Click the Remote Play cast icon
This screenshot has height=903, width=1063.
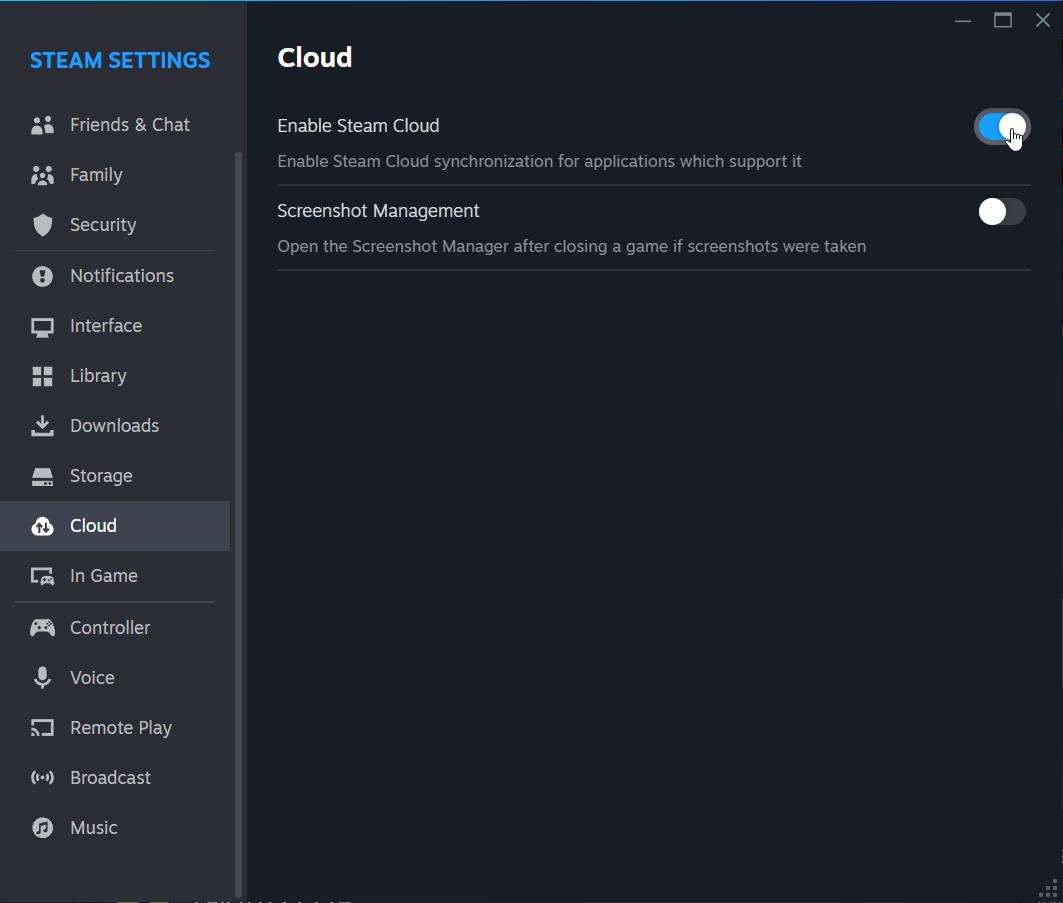pyautogui.click(x=42, y=728)
